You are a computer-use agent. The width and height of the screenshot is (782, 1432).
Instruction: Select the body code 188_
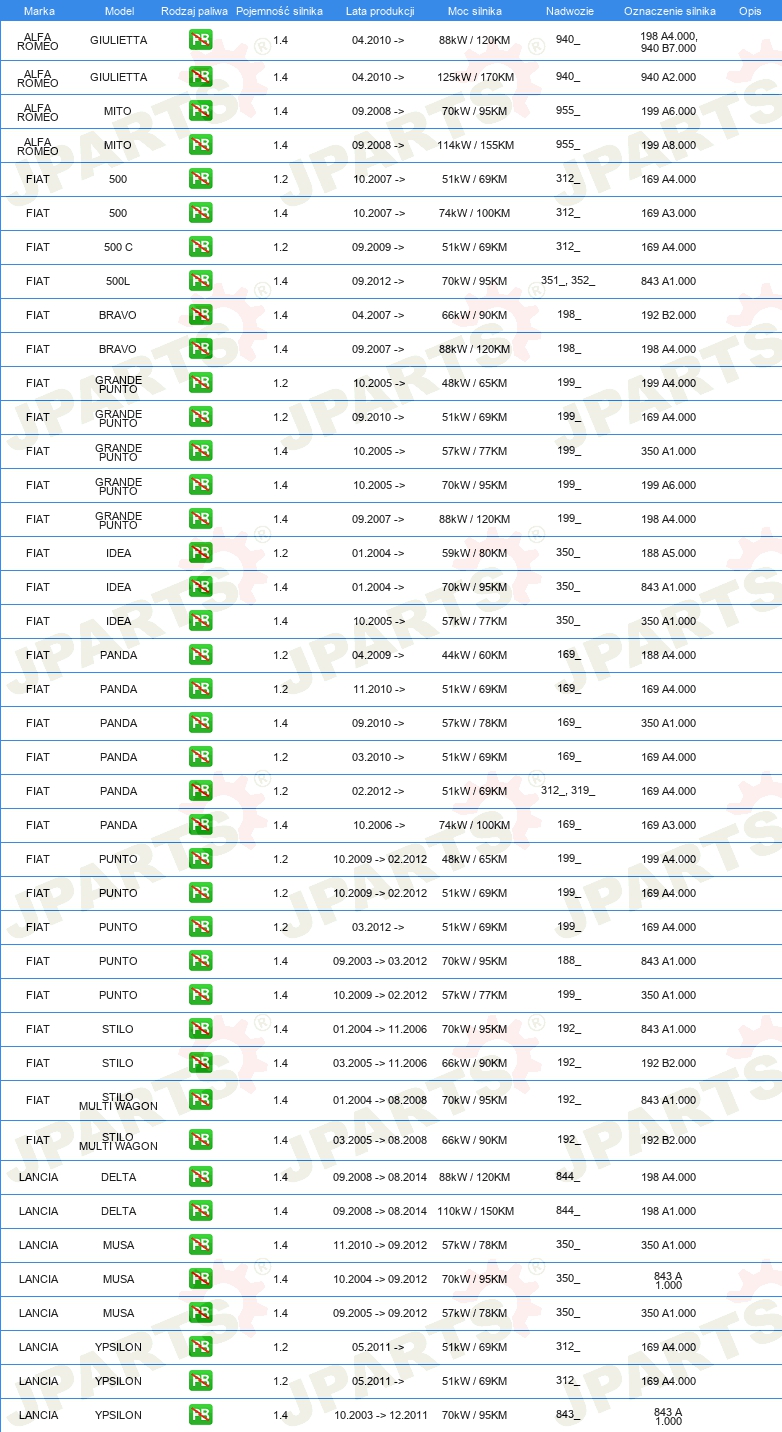coord(569,961)
